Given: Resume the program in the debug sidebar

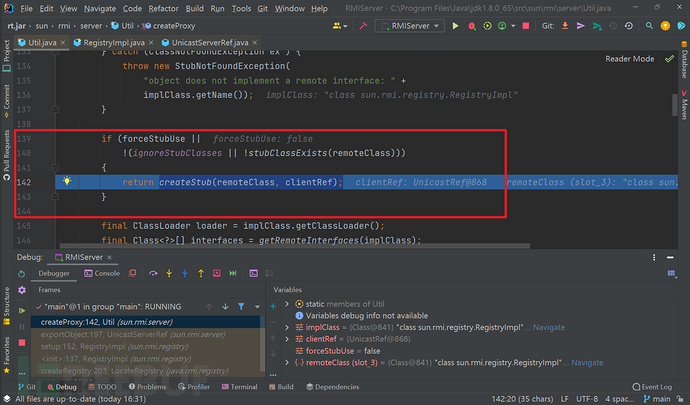Looking at the screenshot, I should (22, 311).
